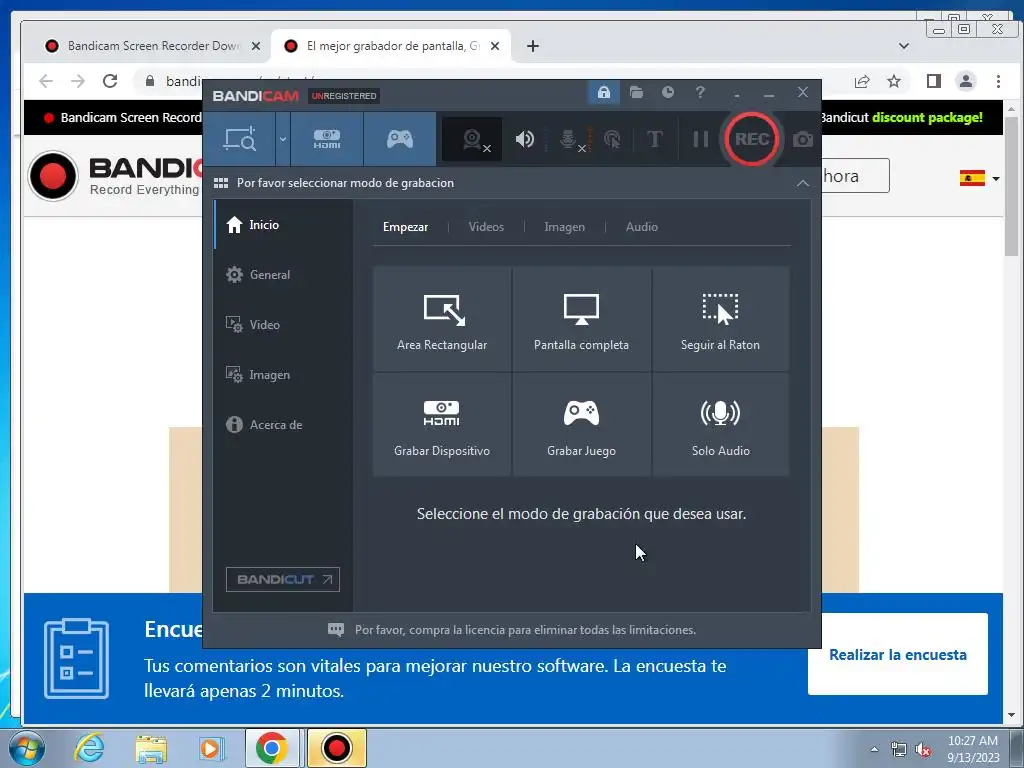Open Imagen settings in sidebar
Screen dimensions: 1024x768
click(x=284, y=375)
